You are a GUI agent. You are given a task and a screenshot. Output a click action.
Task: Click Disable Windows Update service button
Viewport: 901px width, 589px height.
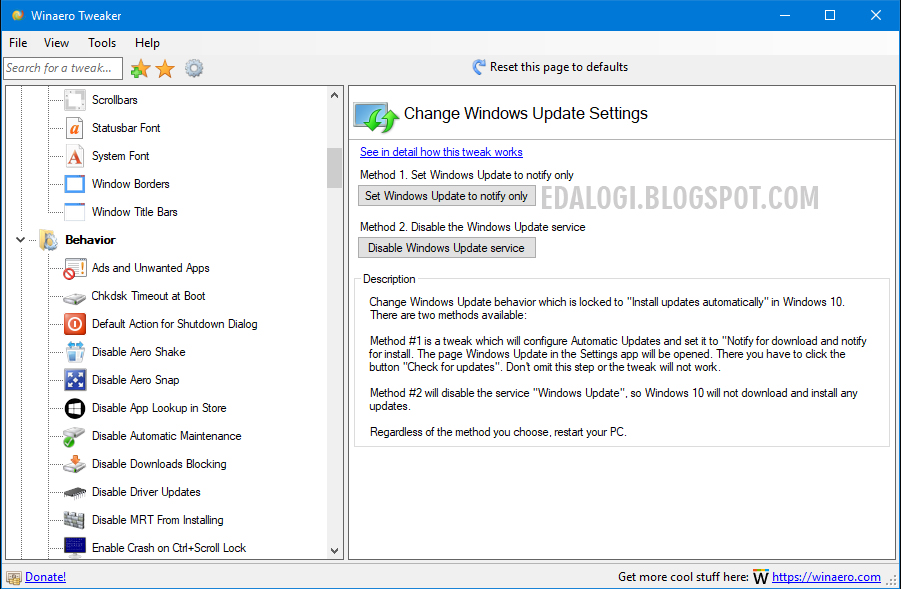click(446, 248)
